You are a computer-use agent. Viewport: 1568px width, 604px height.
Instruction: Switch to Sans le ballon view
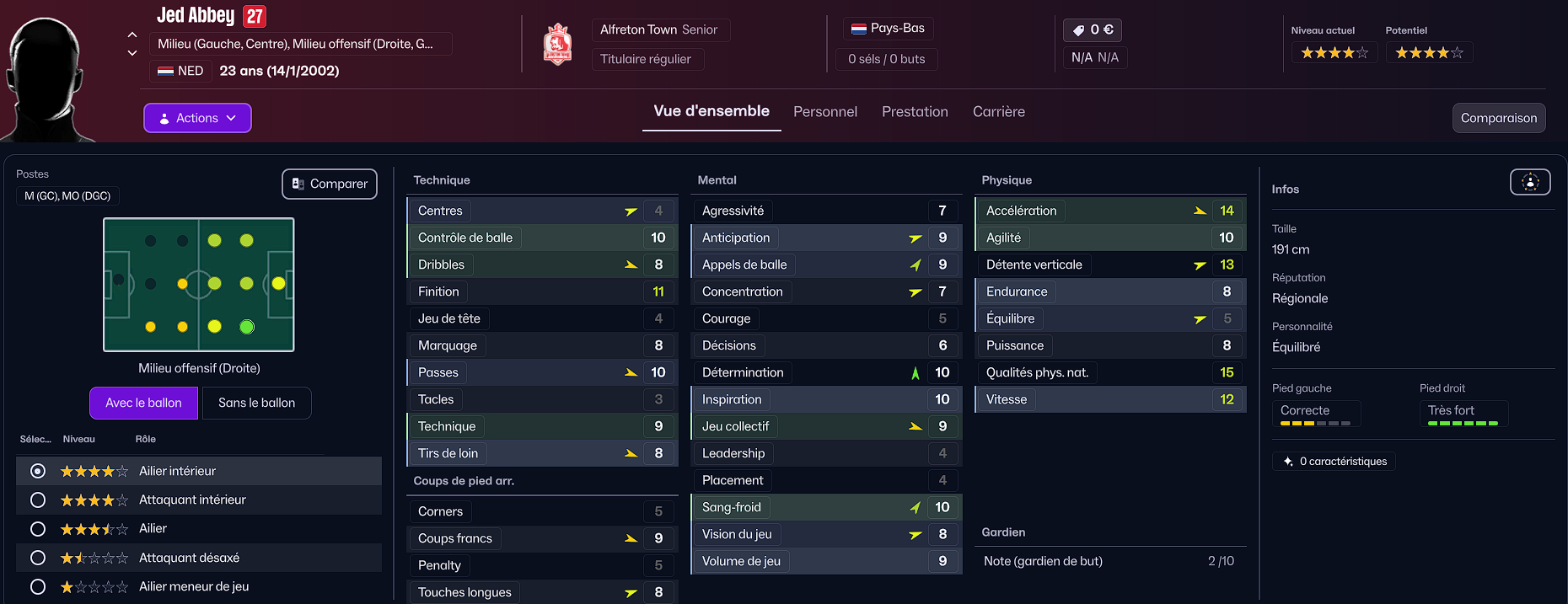click(256, 403)
